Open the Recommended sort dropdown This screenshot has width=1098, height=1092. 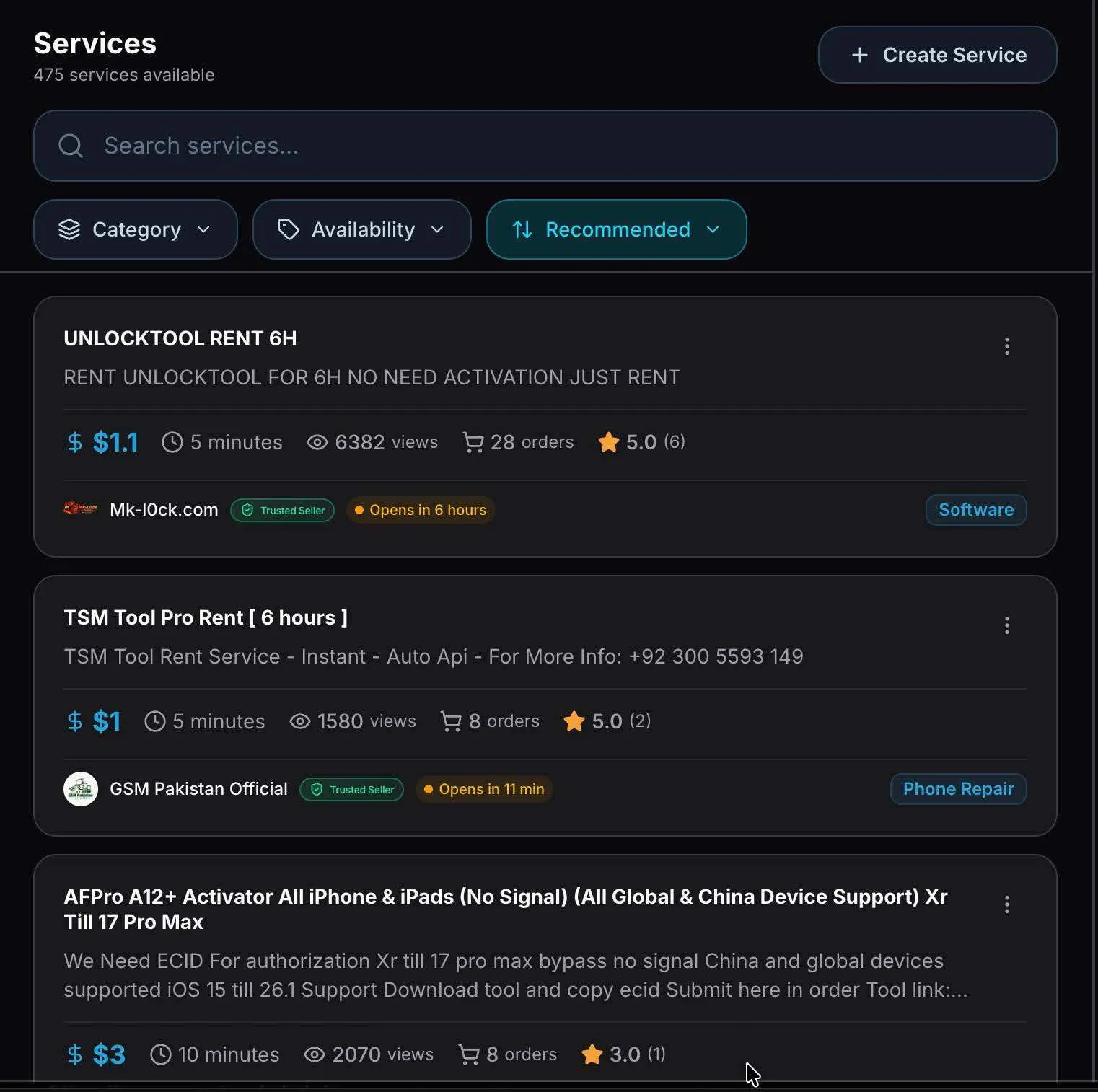616,229
